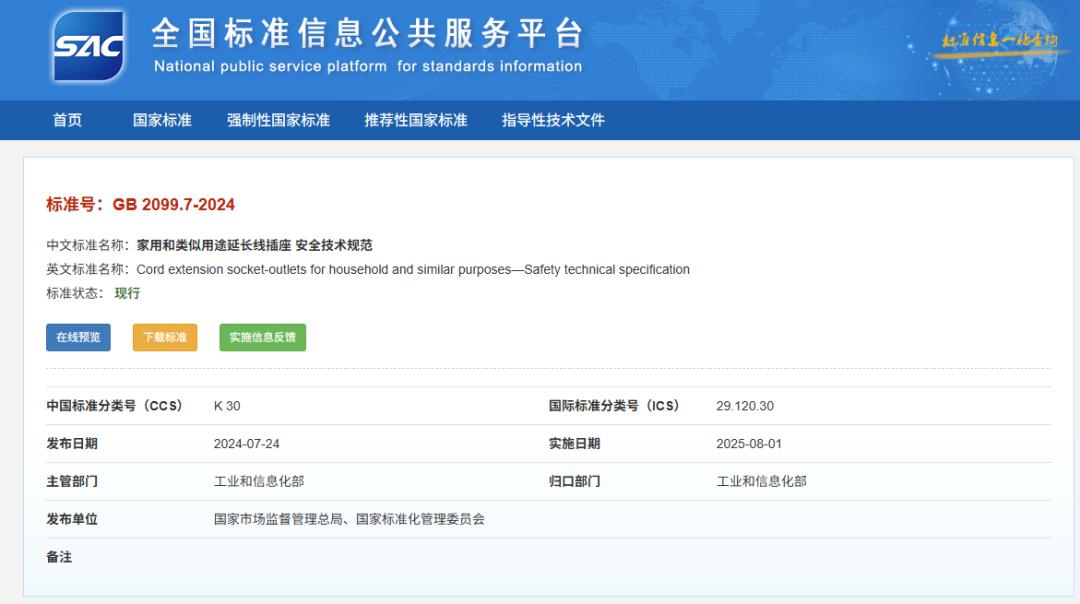Screen dimensions: 1080x604
Task: Click the green 实施信息反馈 button
Action: coord(262,337)
